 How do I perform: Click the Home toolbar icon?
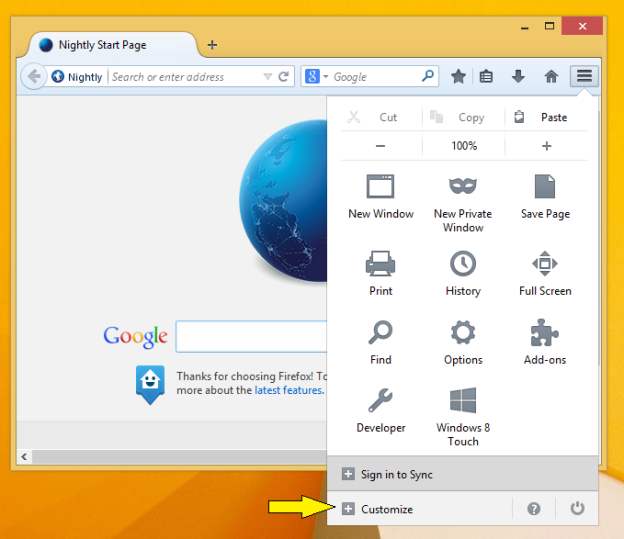(551, 76)
